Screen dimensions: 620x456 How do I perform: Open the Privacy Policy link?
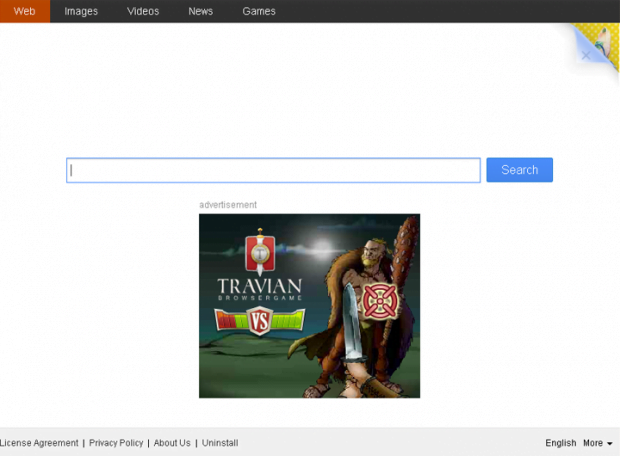[116, 443]
